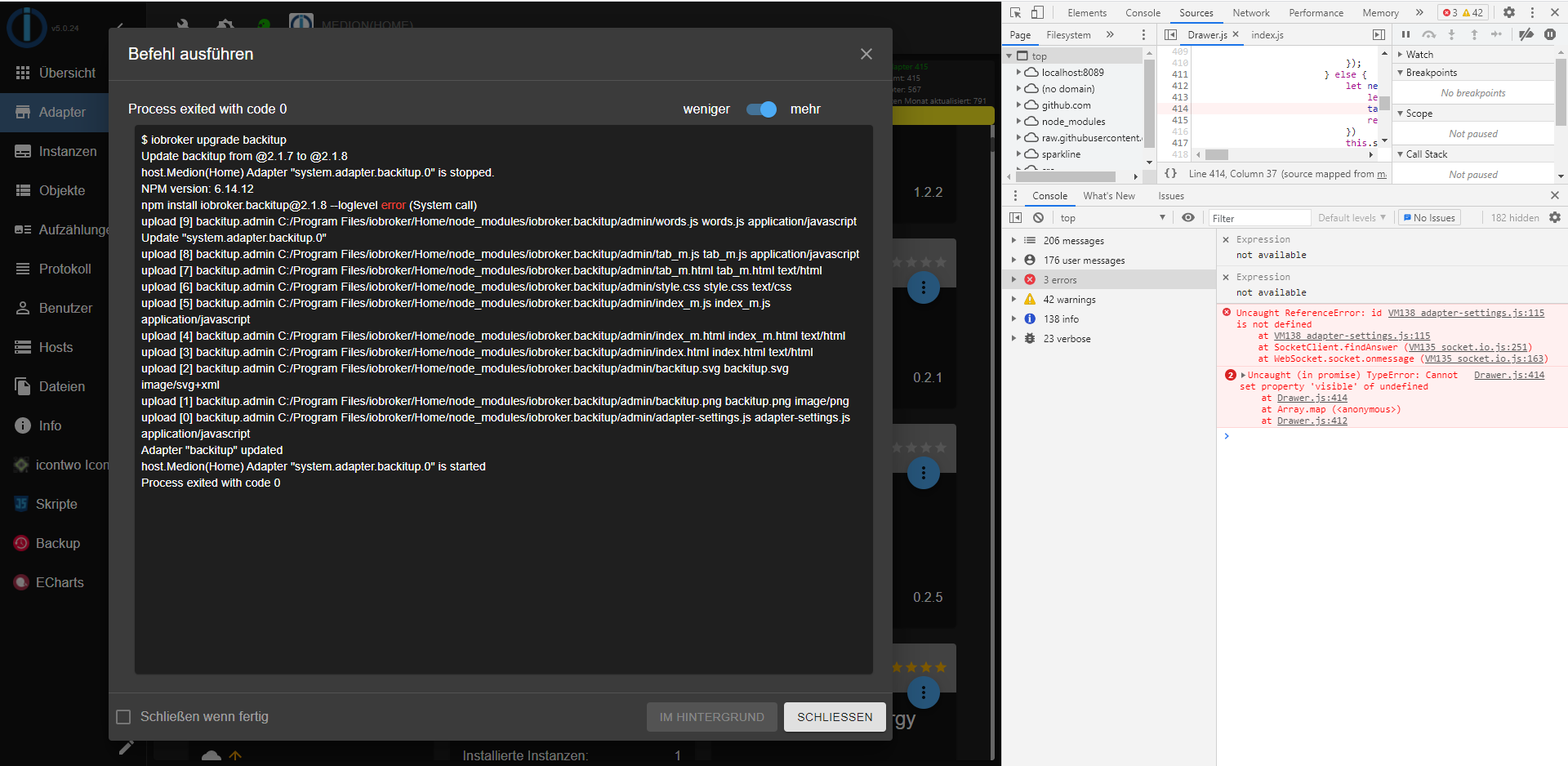
Task: Open the console context dropdown showing top
Action: (1111, 217)
